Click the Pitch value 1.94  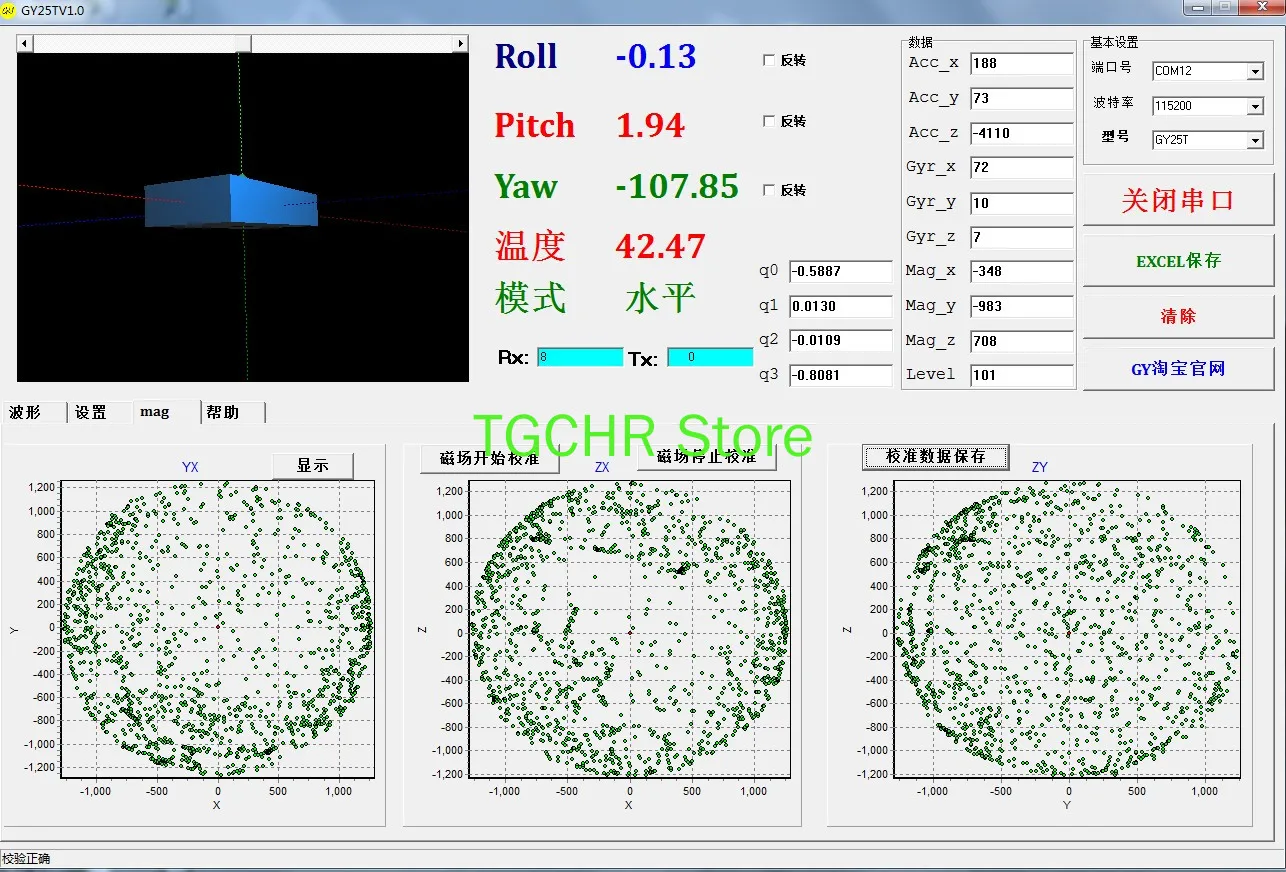tap(650, 126)
